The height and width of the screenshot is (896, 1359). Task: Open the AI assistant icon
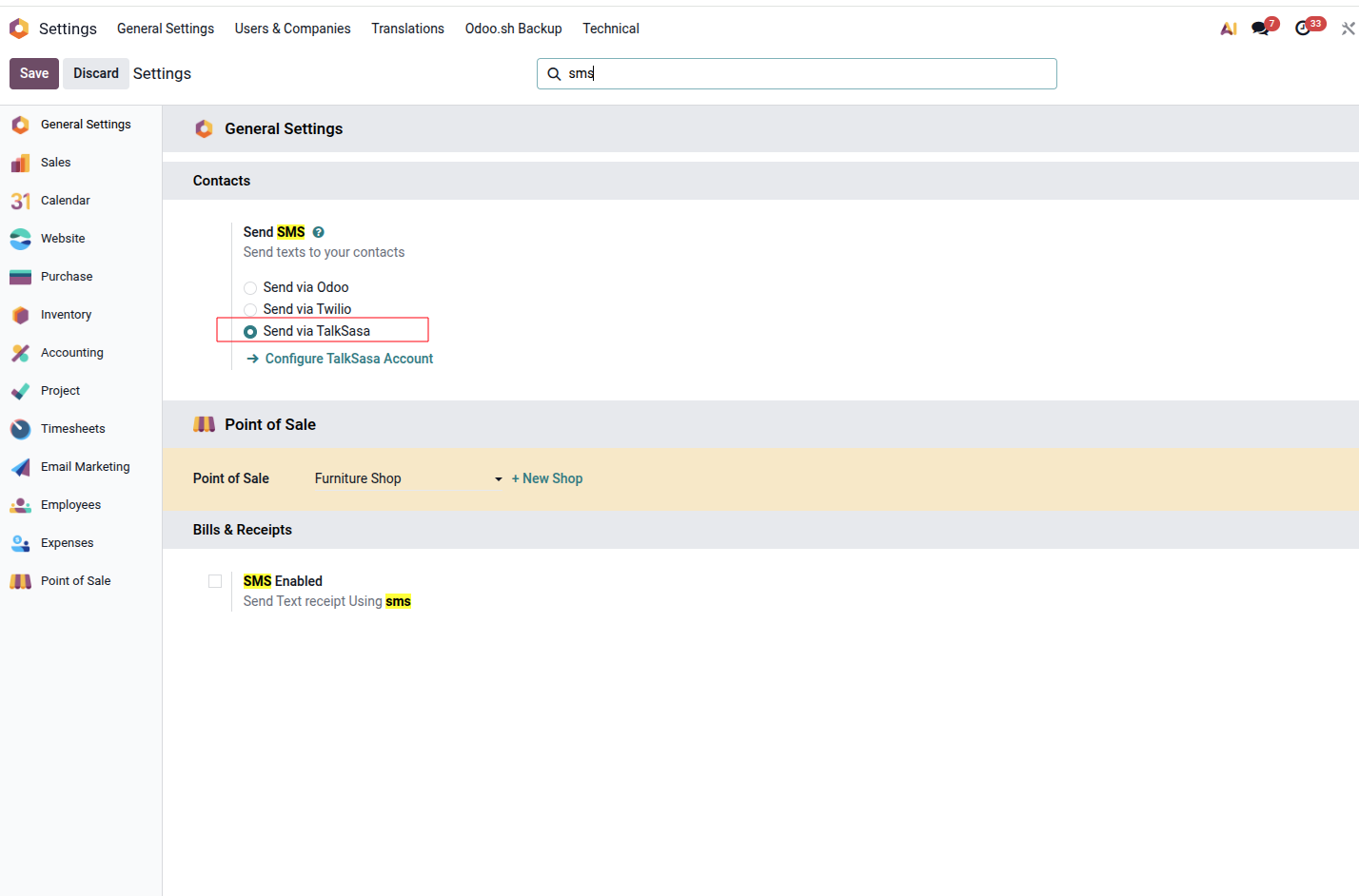[x=1229, y=29]
